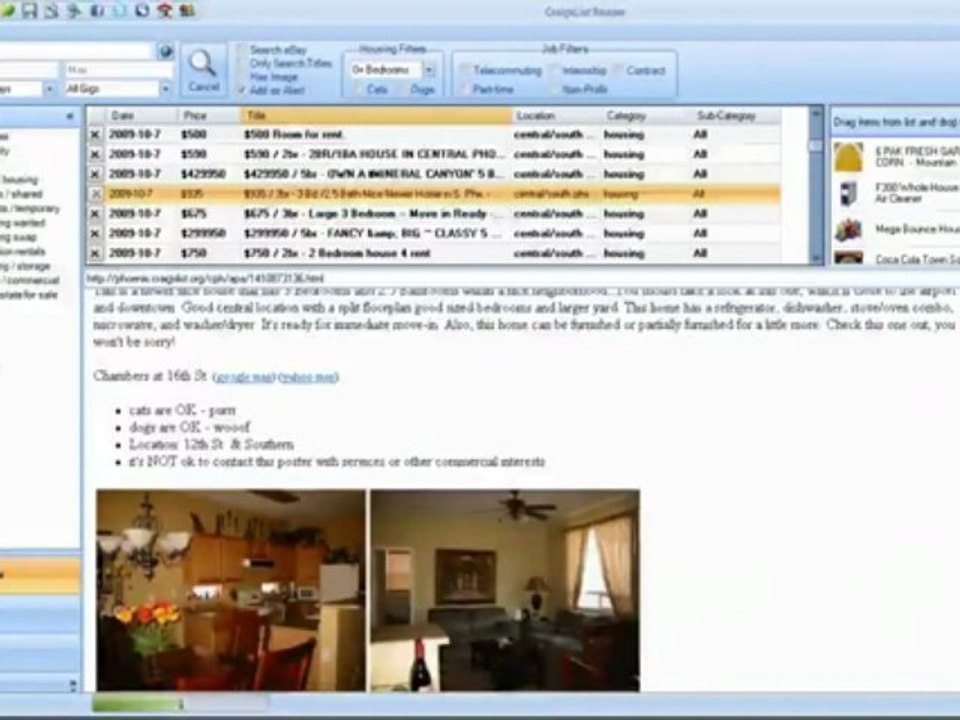The image size is (960, 720).
Task: Enable the Internship job filter
Action: [555, 70]
